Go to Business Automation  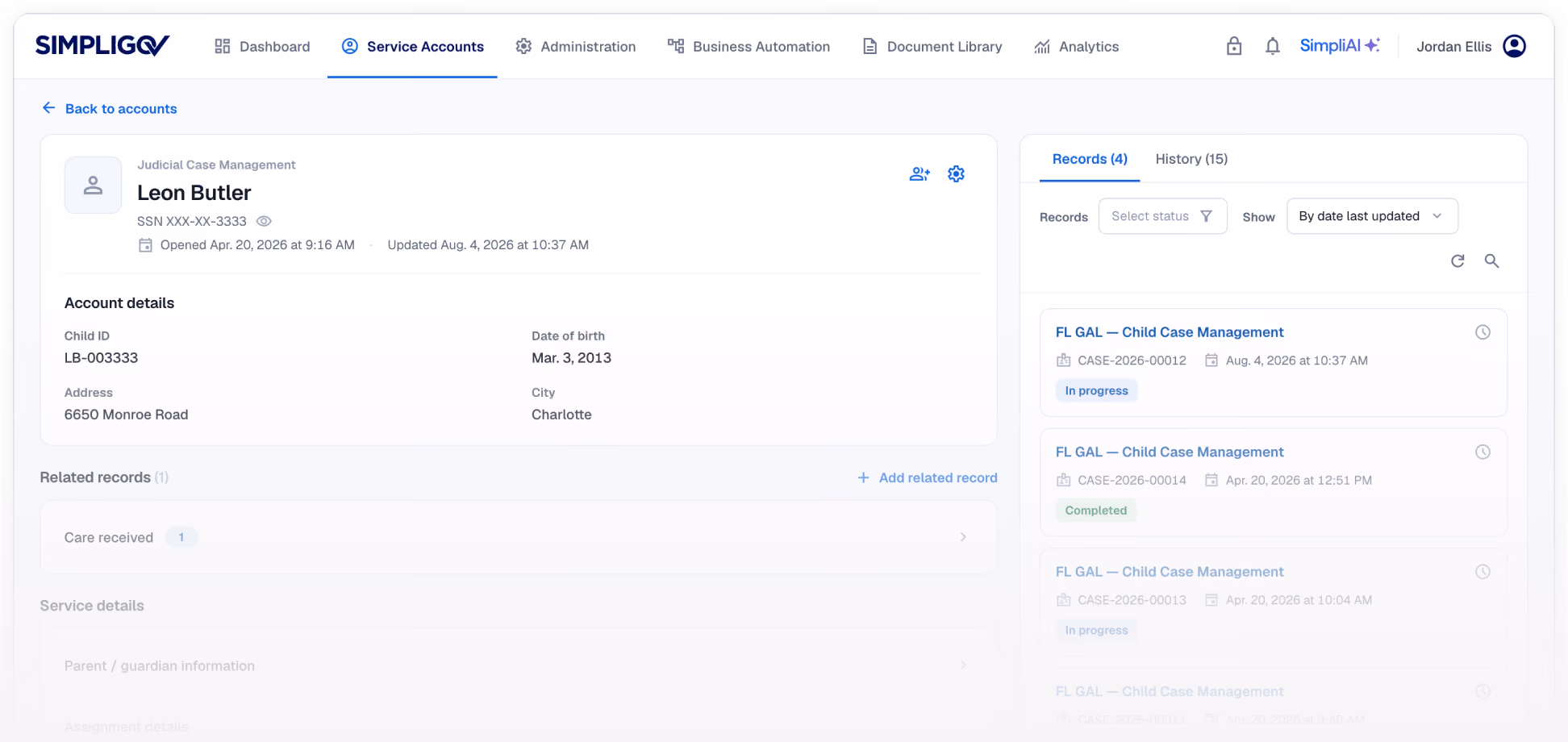pos(749,47)
